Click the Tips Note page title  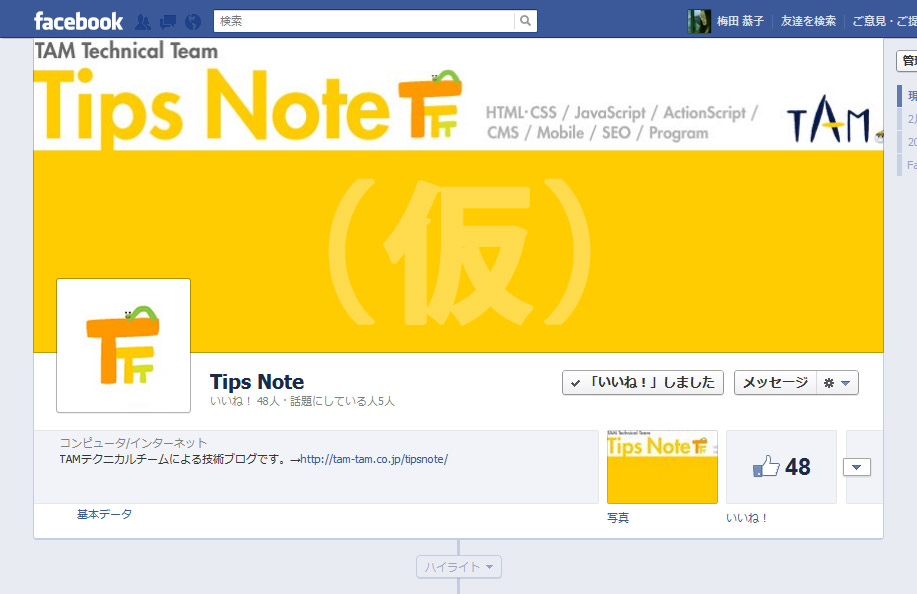[x=257, y=382]
